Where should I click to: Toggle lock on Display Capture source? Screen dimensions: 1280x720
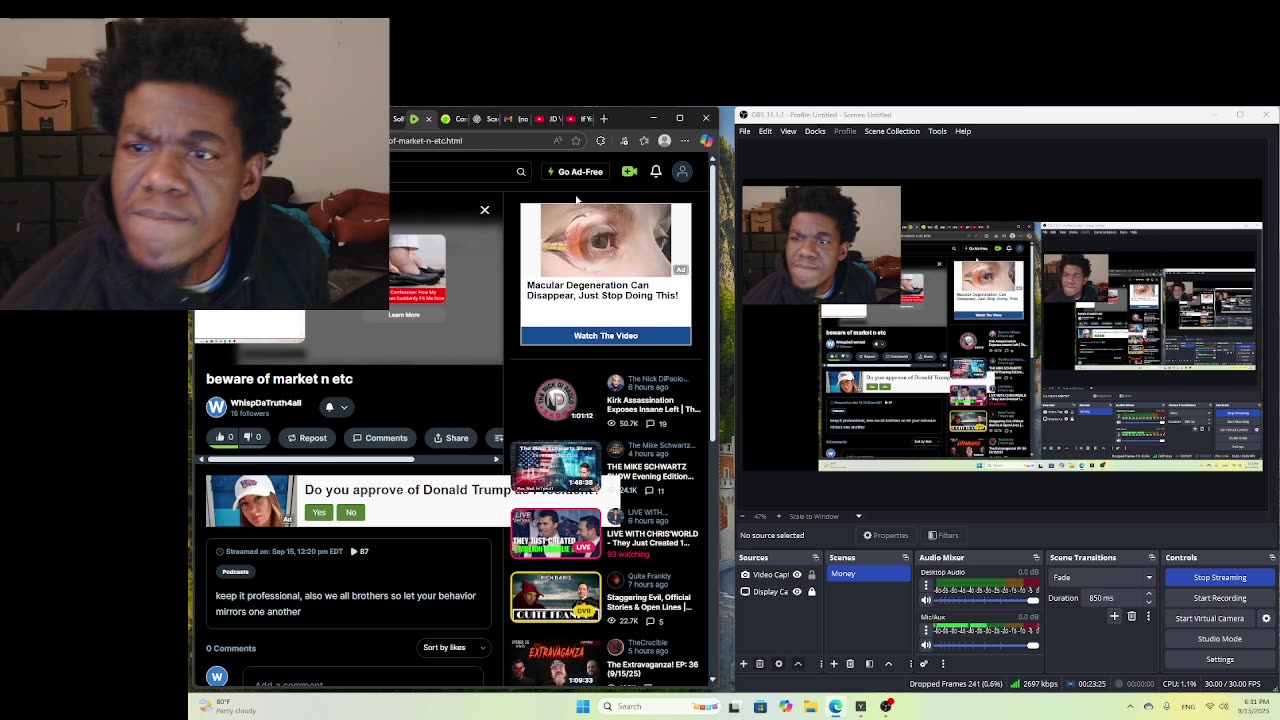point(812,592)
